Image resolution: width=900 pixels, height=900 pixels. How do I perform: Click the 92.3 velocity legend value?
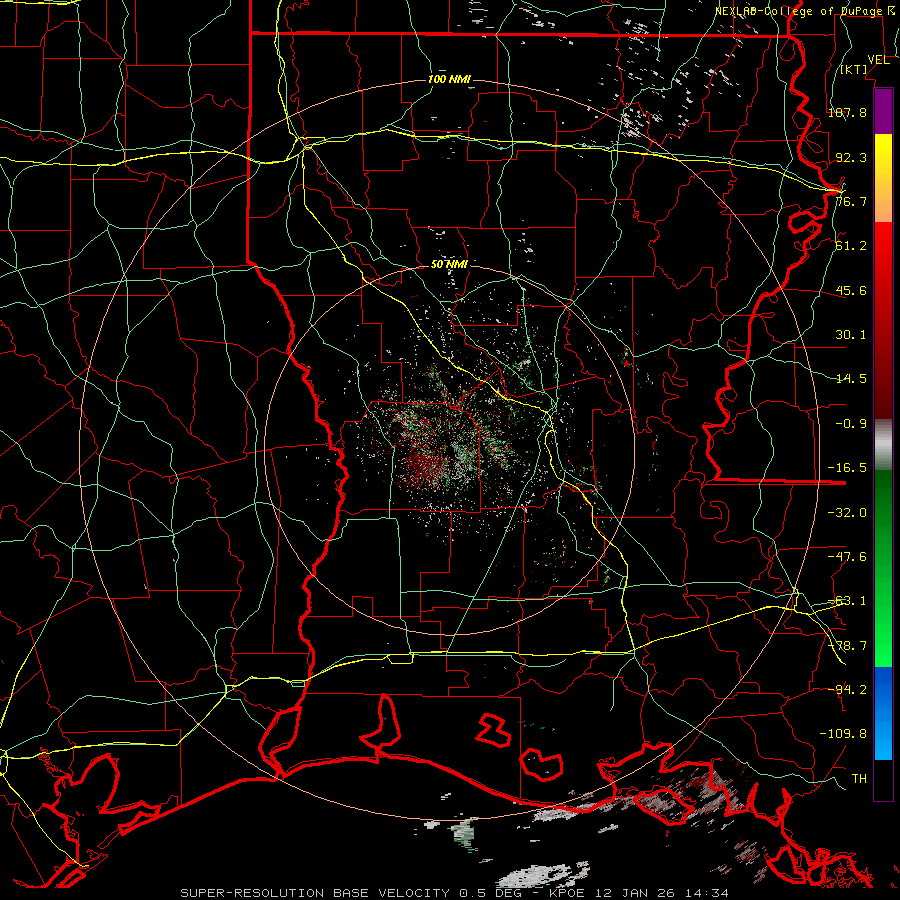[x=851, y=157]
